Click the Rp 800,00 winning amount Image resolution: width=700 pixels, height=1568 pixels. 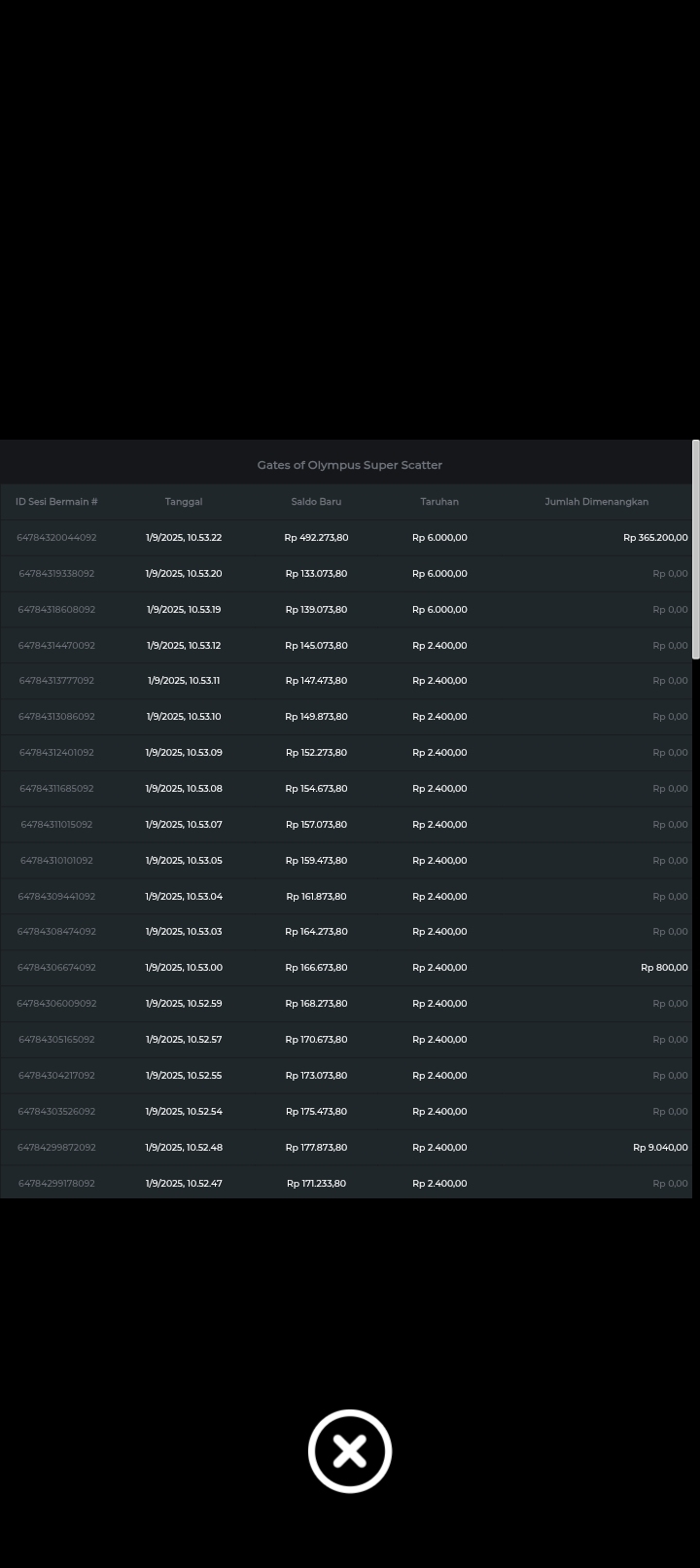[x=664, y=968]
